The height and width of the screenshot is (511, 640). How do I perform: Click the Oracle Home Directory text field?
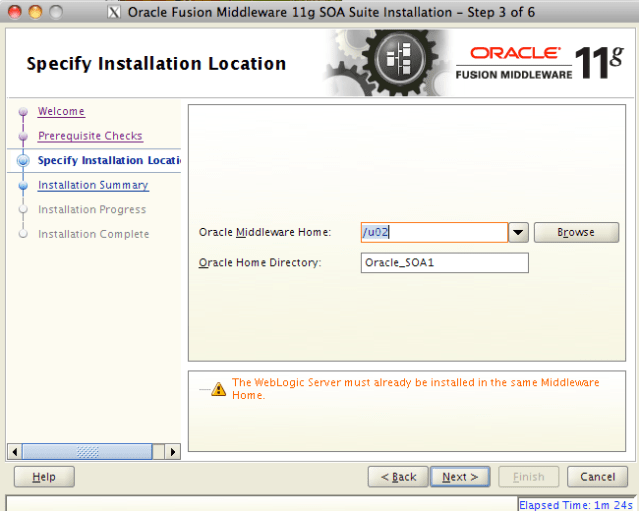coord(444,263)
